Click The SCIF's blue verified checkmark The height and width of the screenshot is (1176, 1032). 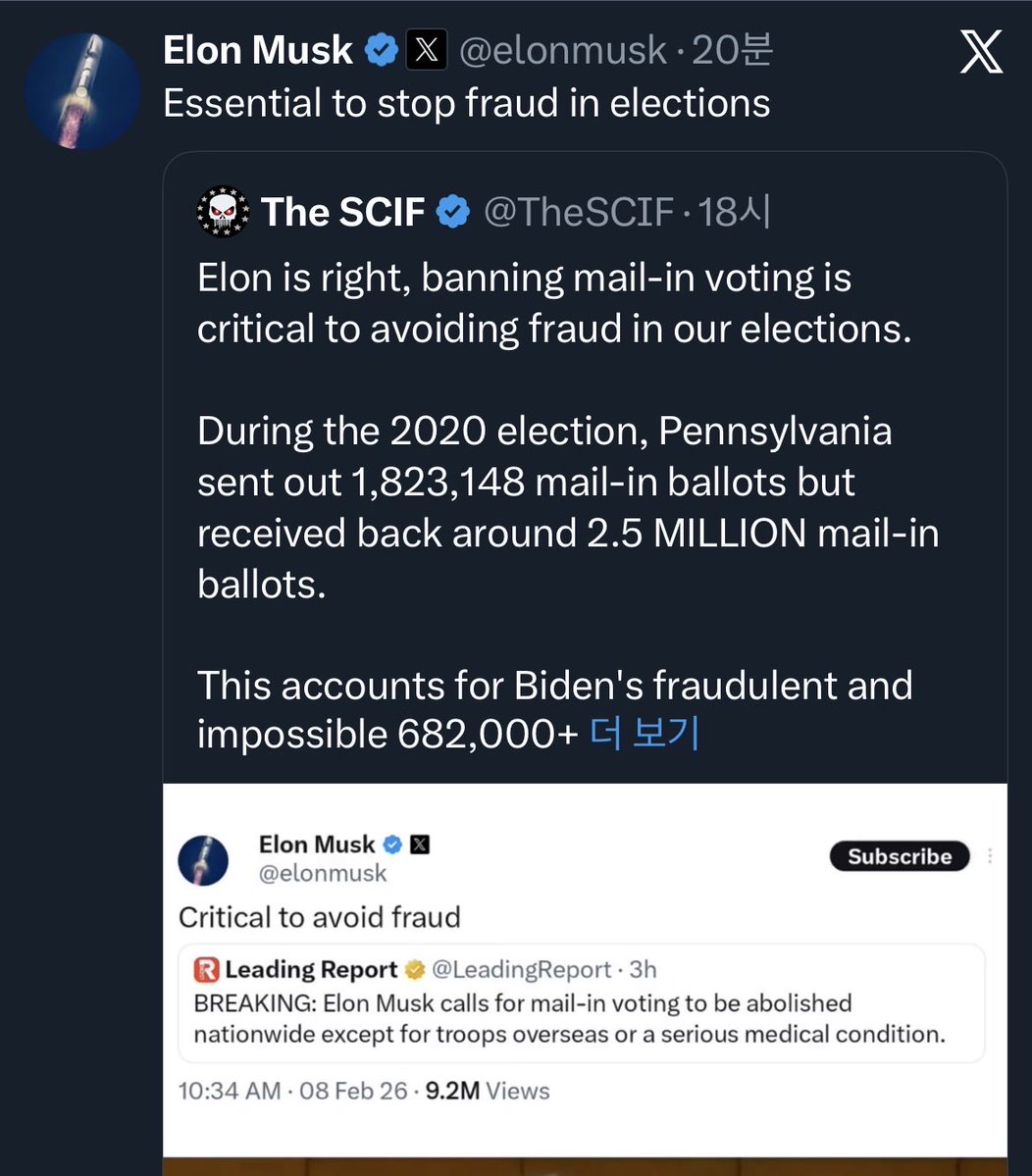(452, 212)
